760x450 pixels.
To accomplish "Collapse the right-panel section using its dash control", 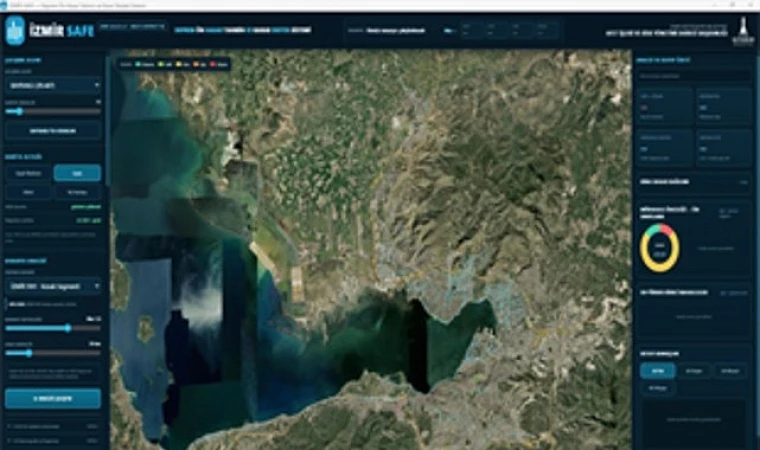I will pos(744,182).
